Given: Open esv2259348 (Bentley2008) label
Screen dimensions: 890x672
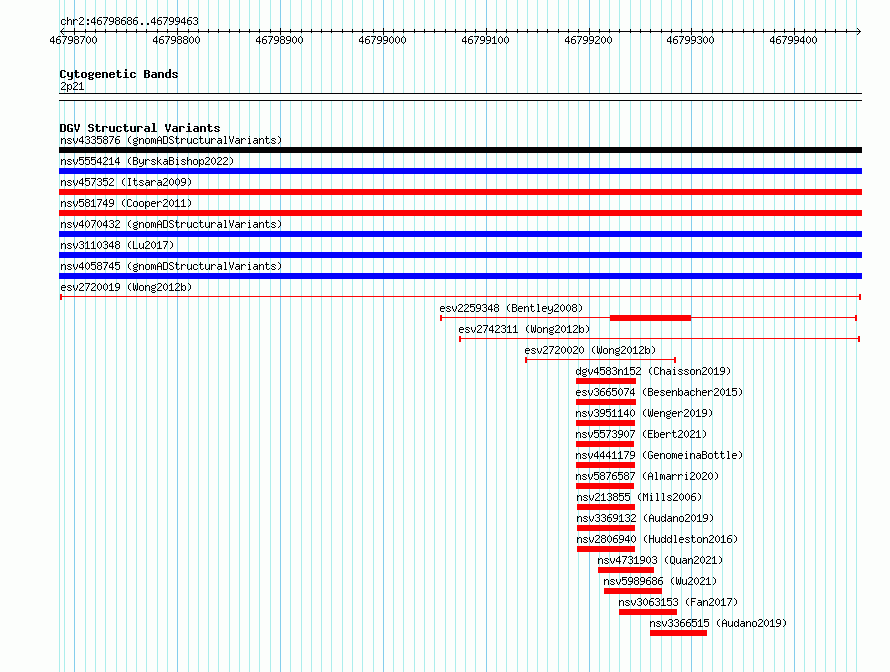Looking at the screenshot, I should click(511, 308).
